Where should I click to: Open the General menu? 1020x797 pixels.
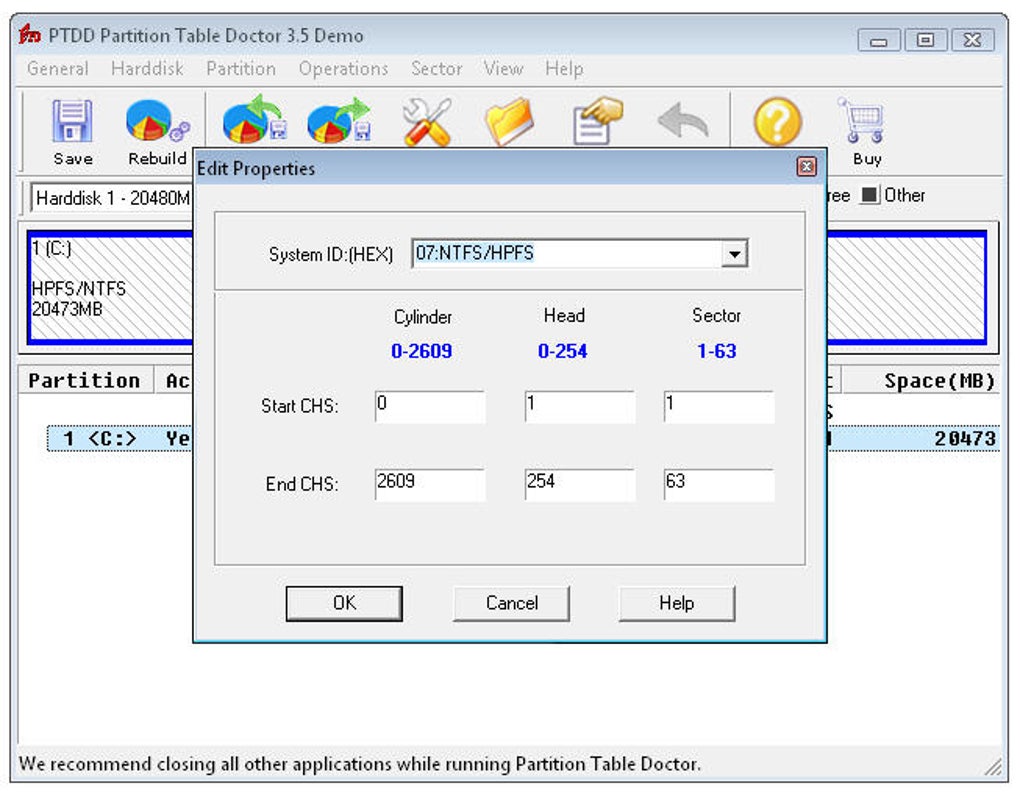[58, 68]
